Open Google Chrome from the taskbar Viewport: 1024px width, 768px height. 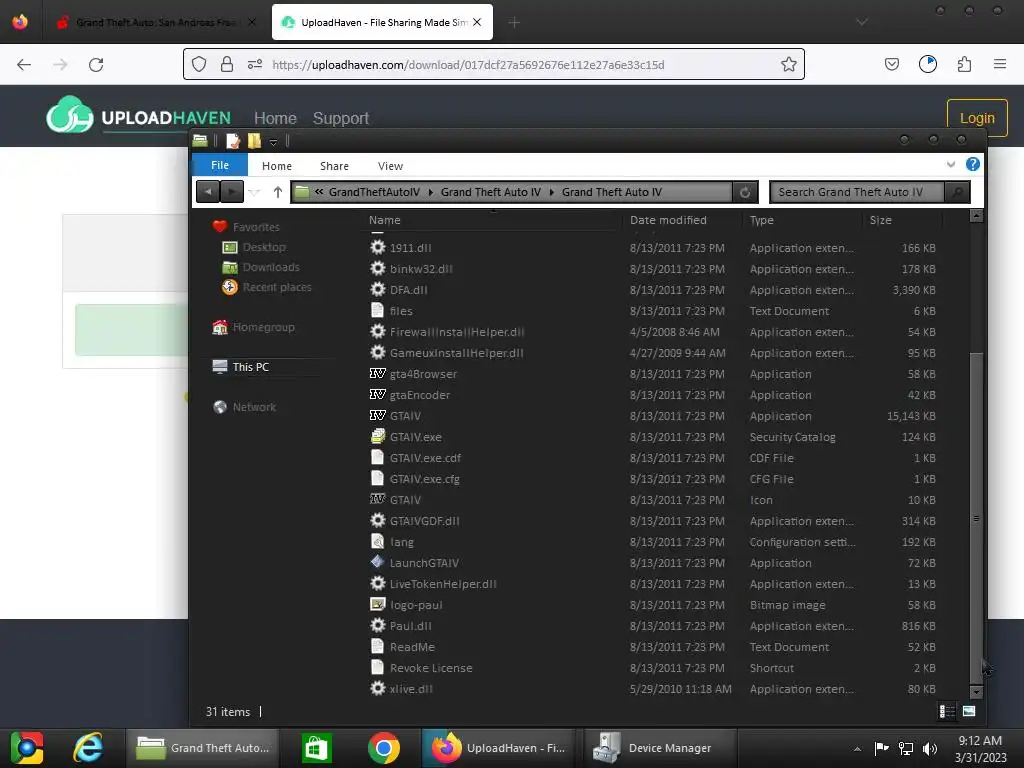click(x=383, y=748)
